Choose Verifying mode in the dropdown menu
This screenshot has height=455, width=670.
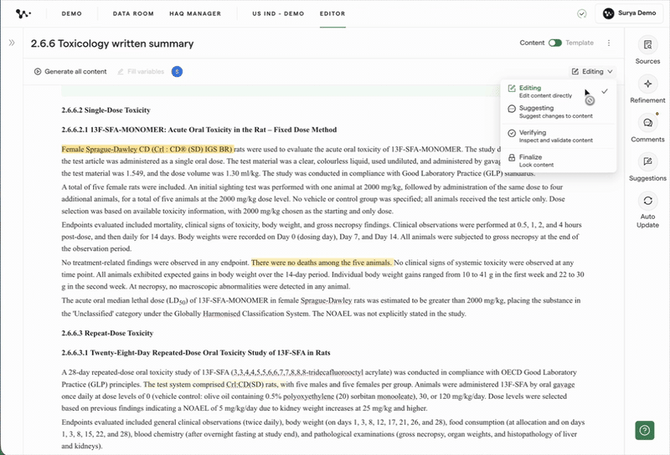pyautogui.click(x=558, y=136)
